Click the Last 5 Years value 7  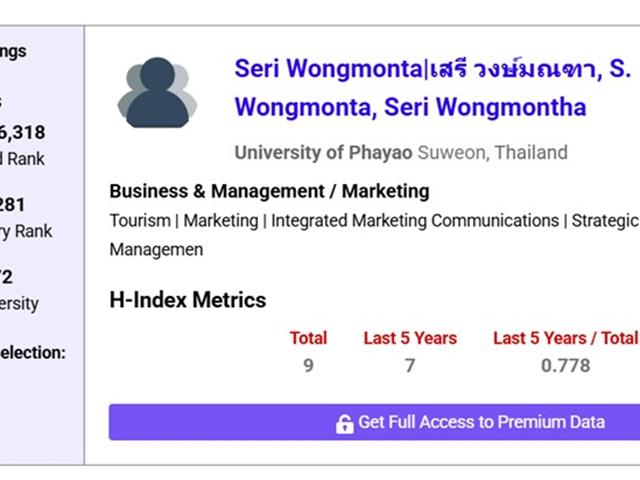tap(410, 365)
